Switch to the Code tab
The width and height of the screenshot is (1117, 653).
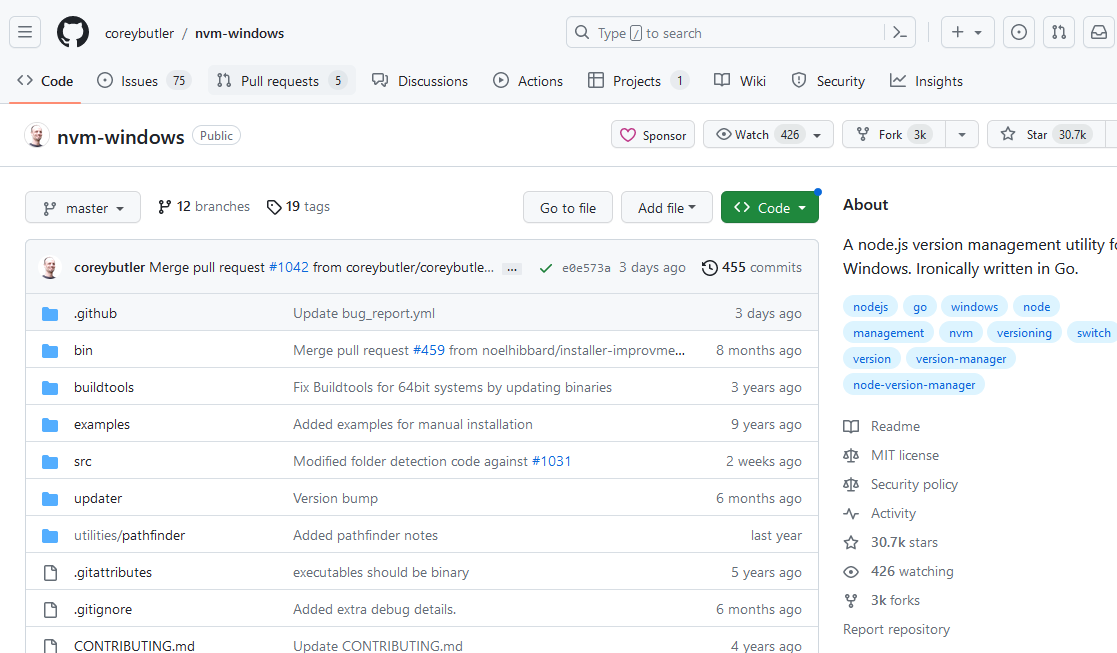[x=45, y=81]
